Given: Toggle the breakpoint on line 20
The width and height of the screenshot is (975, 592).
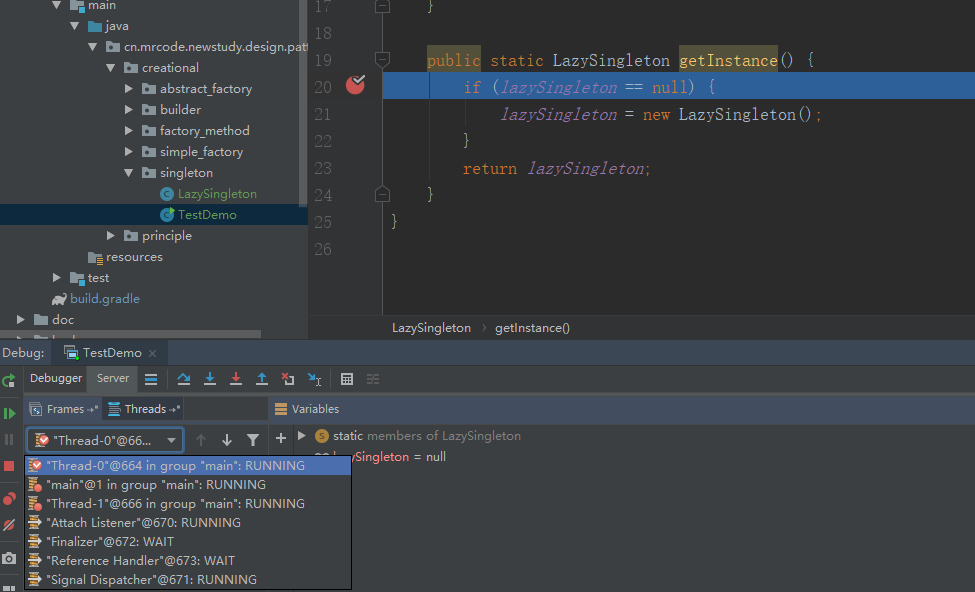Looking at the screenshot, I should click(355, 86).
